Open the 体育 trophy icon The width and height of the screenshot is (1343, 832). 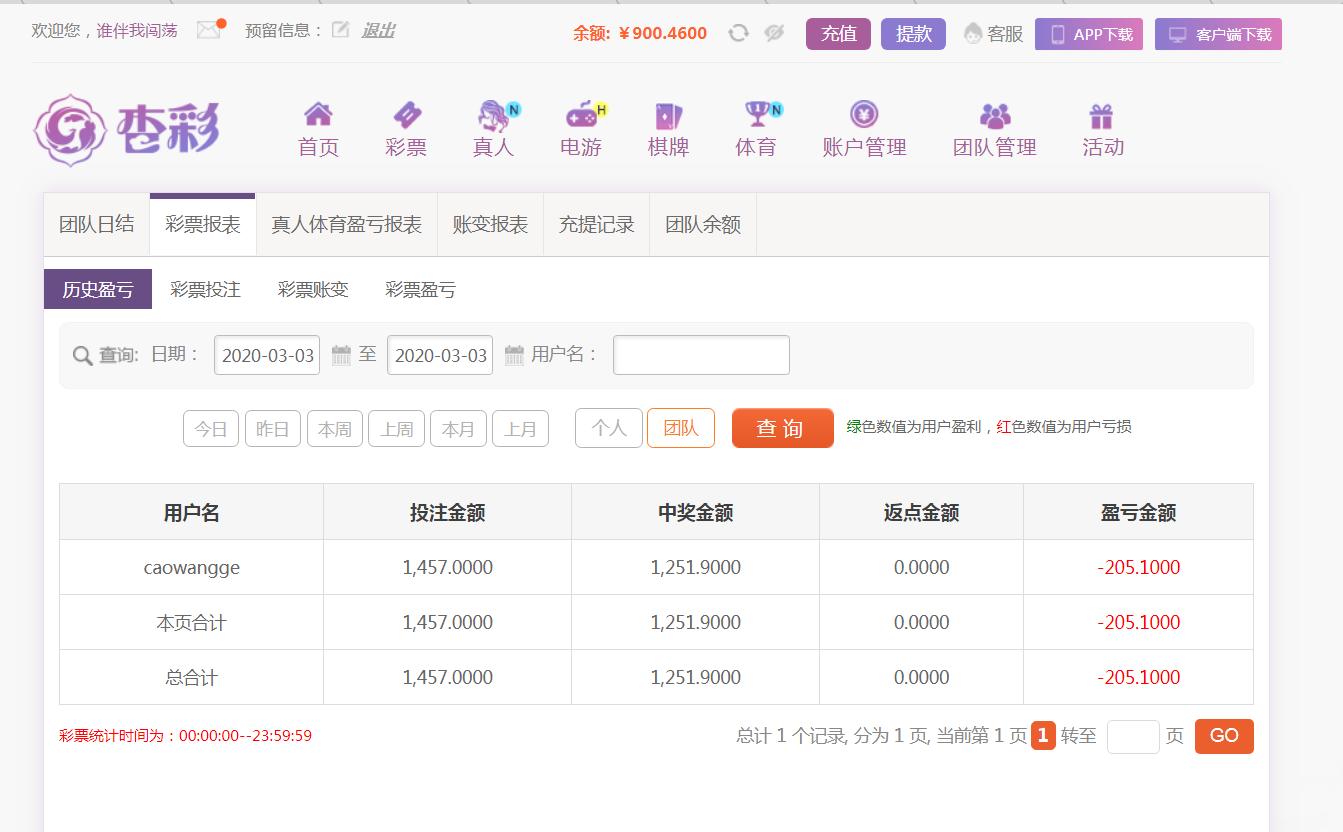757,114
